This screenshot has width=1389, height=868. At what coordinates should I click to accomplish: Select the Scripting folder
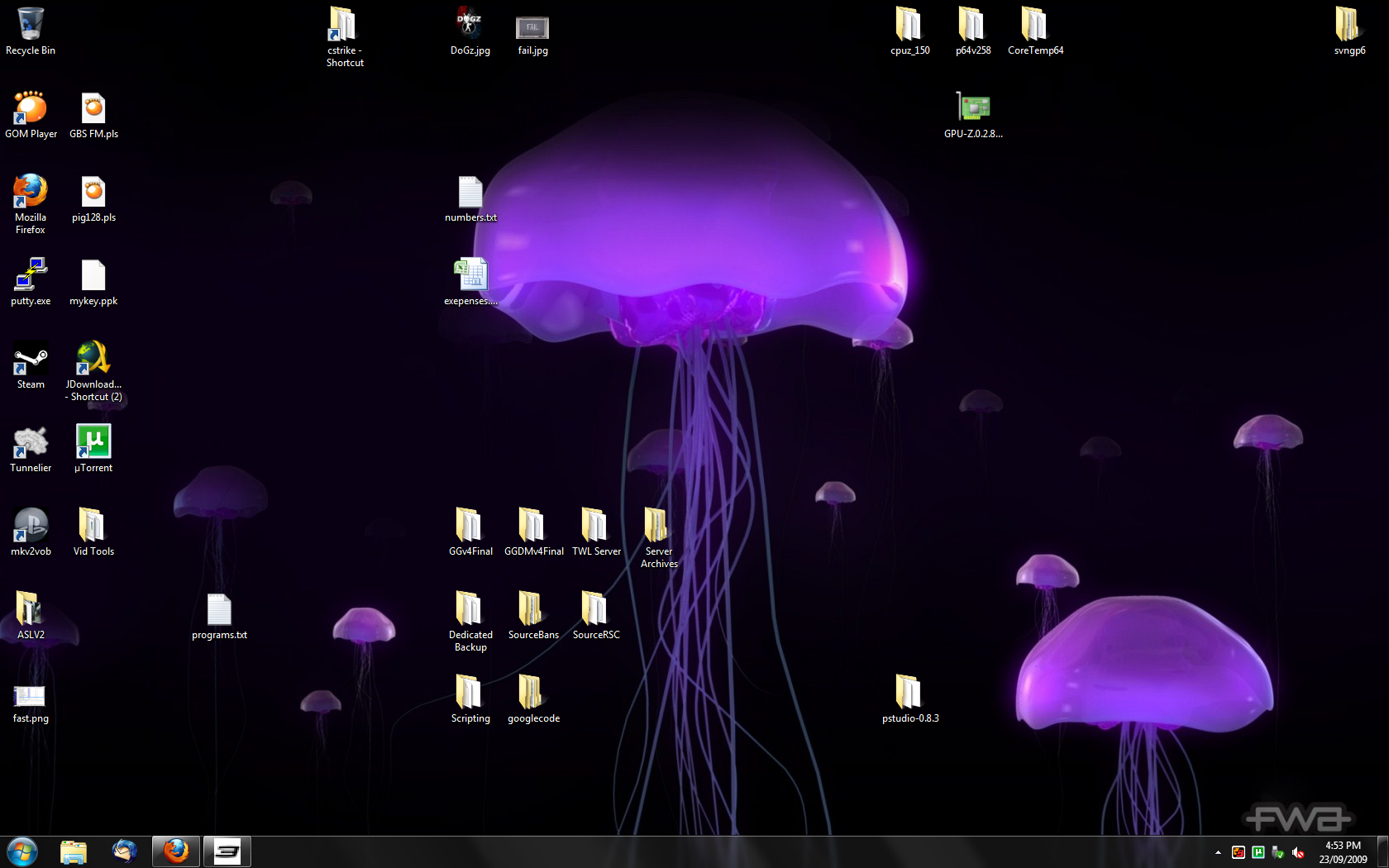point(470,699)
